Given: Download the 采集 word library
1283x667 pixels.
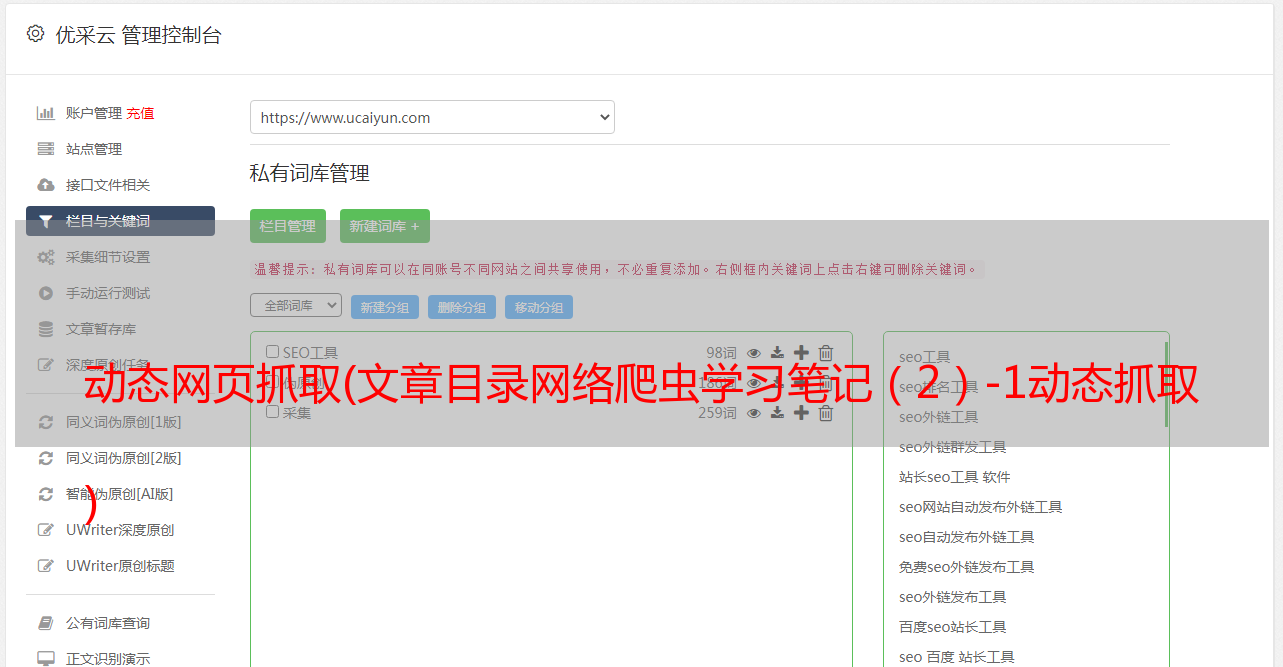Looking at the screenshot, I should 777,413.
